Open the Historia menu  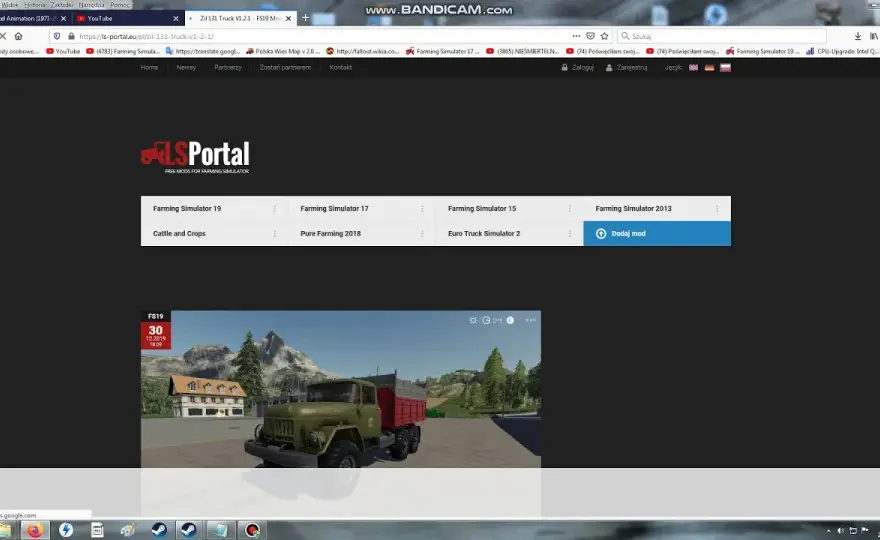point(35,4)
